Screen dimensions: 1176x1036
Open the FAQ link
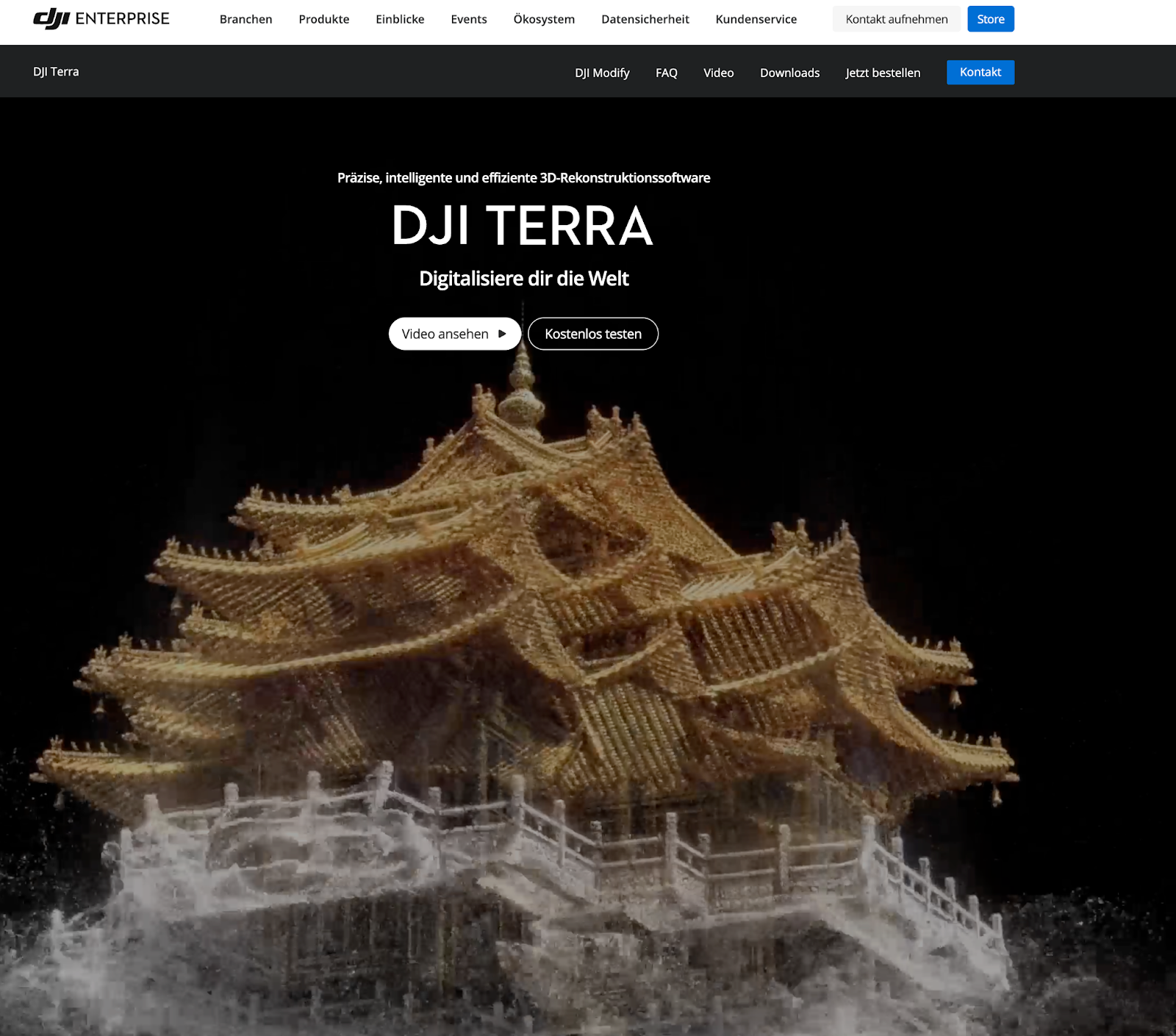(667, 73)
